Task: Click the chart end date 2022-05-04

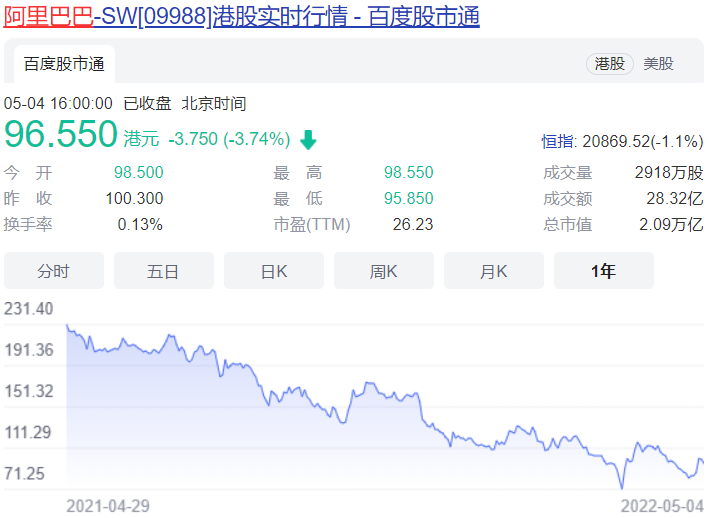Action: (x=662, y=506)
